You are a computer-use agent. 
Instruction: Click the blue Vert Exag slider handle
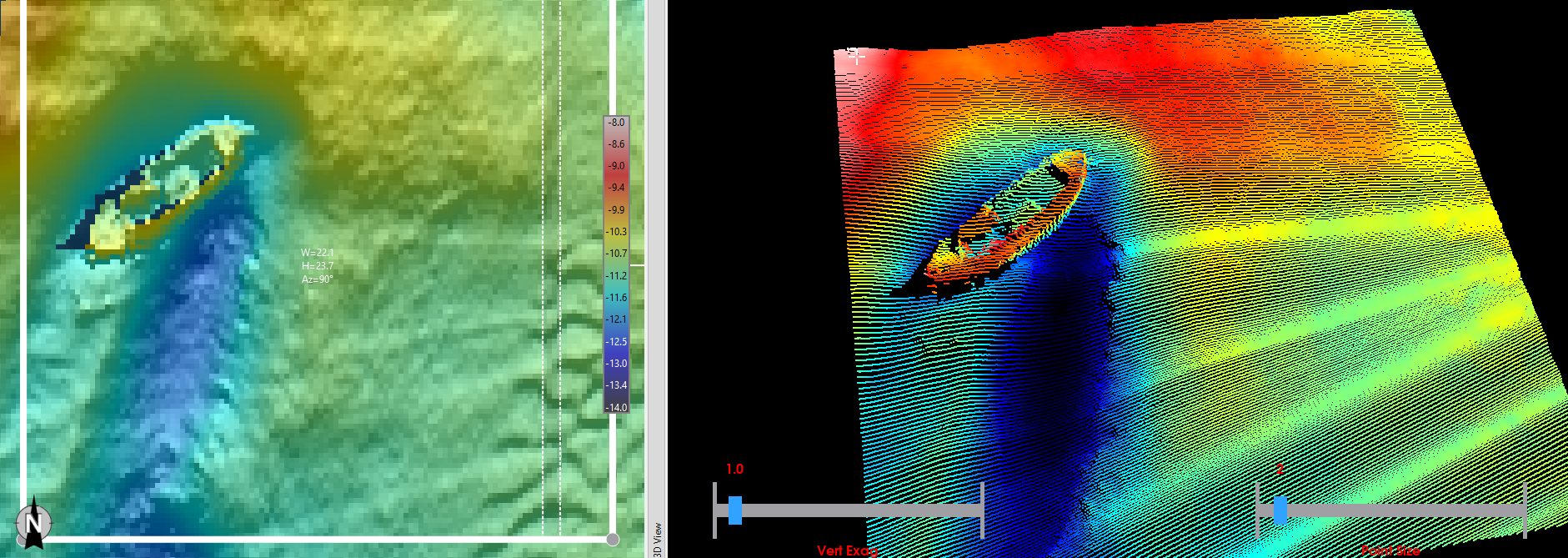734,510
